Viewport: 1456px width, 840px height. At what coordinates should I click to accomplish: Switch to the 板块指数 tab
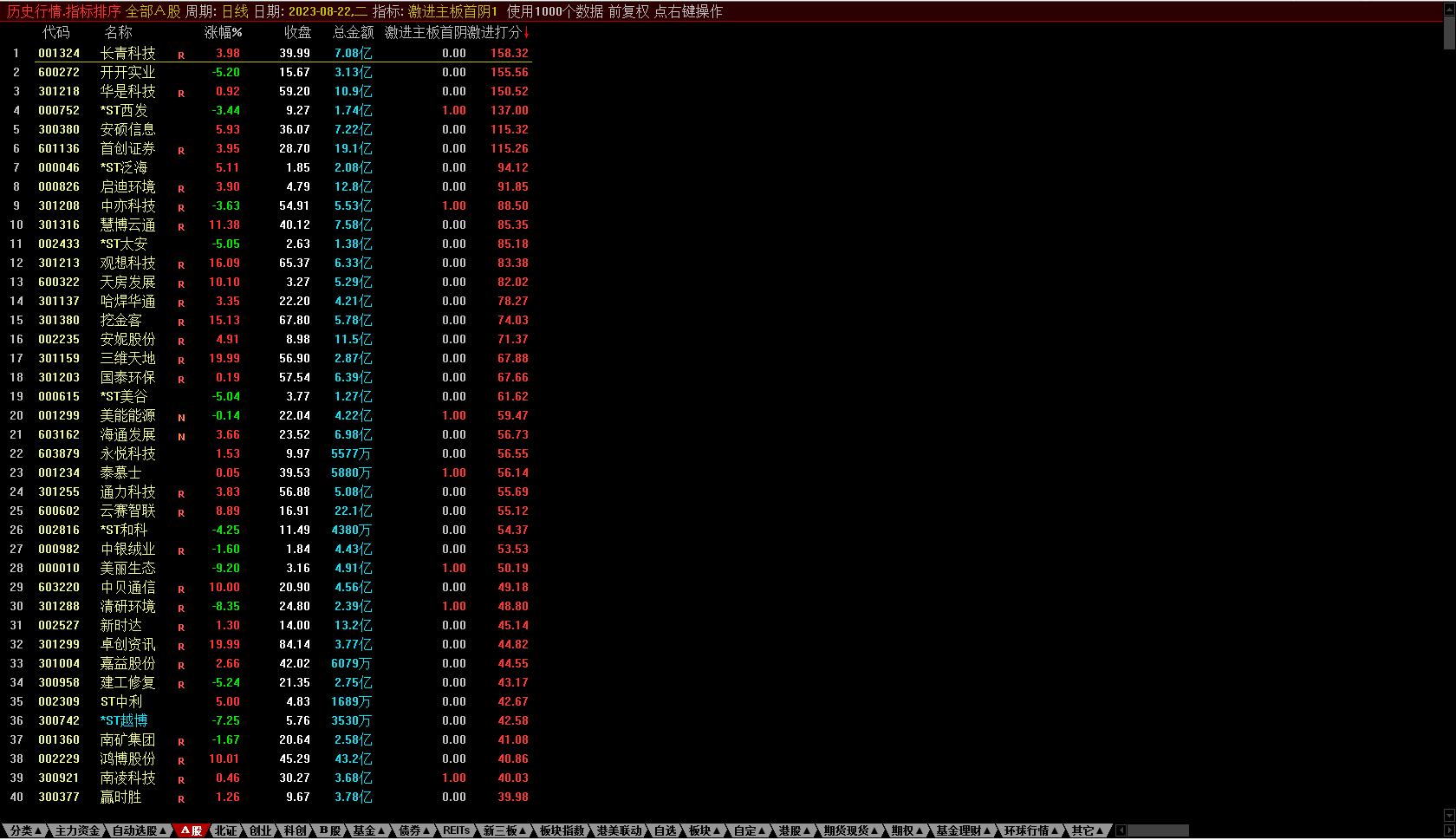pyautogui.click(x=562, y=830)
